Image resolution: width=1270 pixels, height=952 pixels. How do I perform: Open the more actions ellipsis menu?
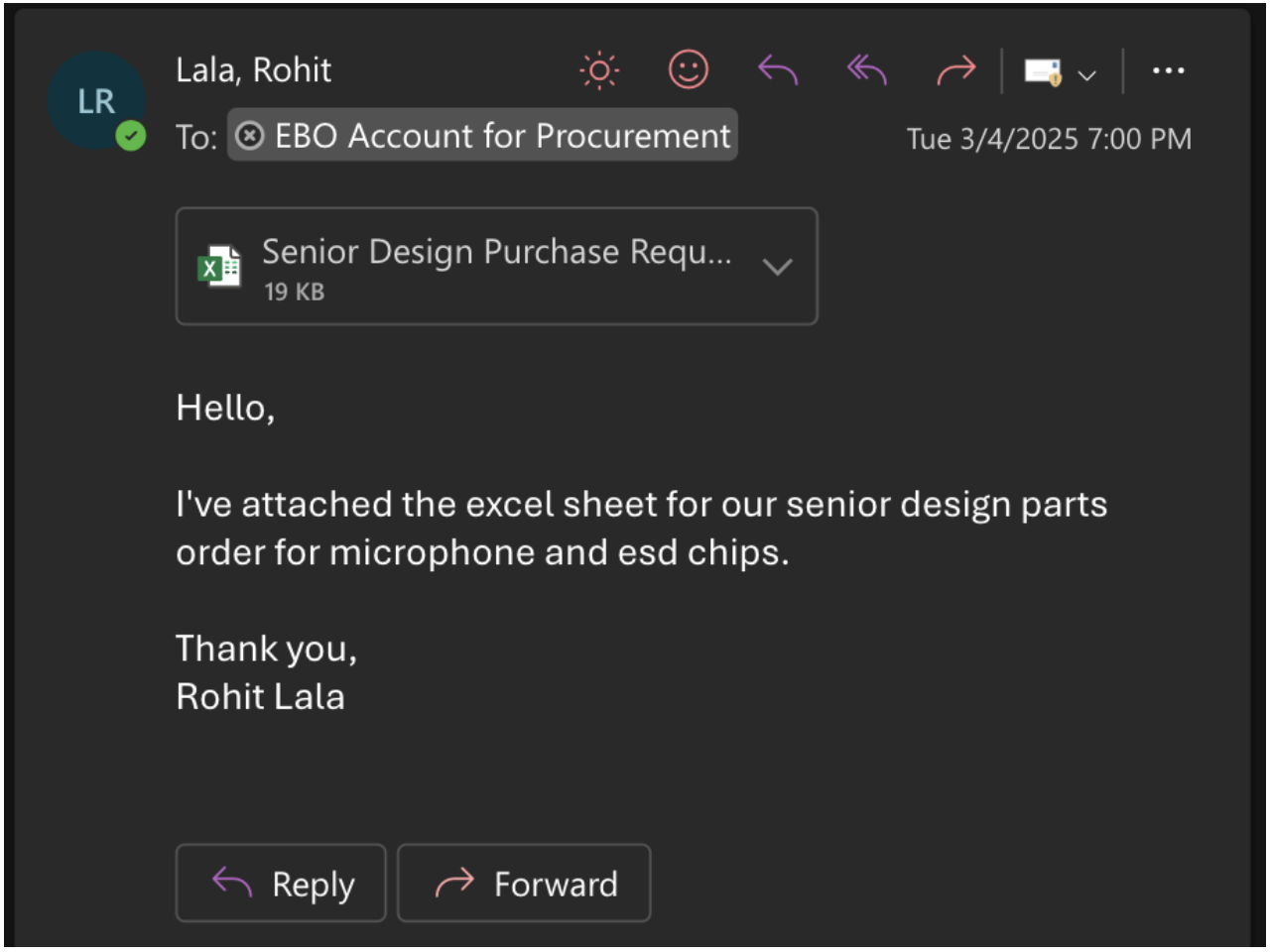click(1168, 70)
